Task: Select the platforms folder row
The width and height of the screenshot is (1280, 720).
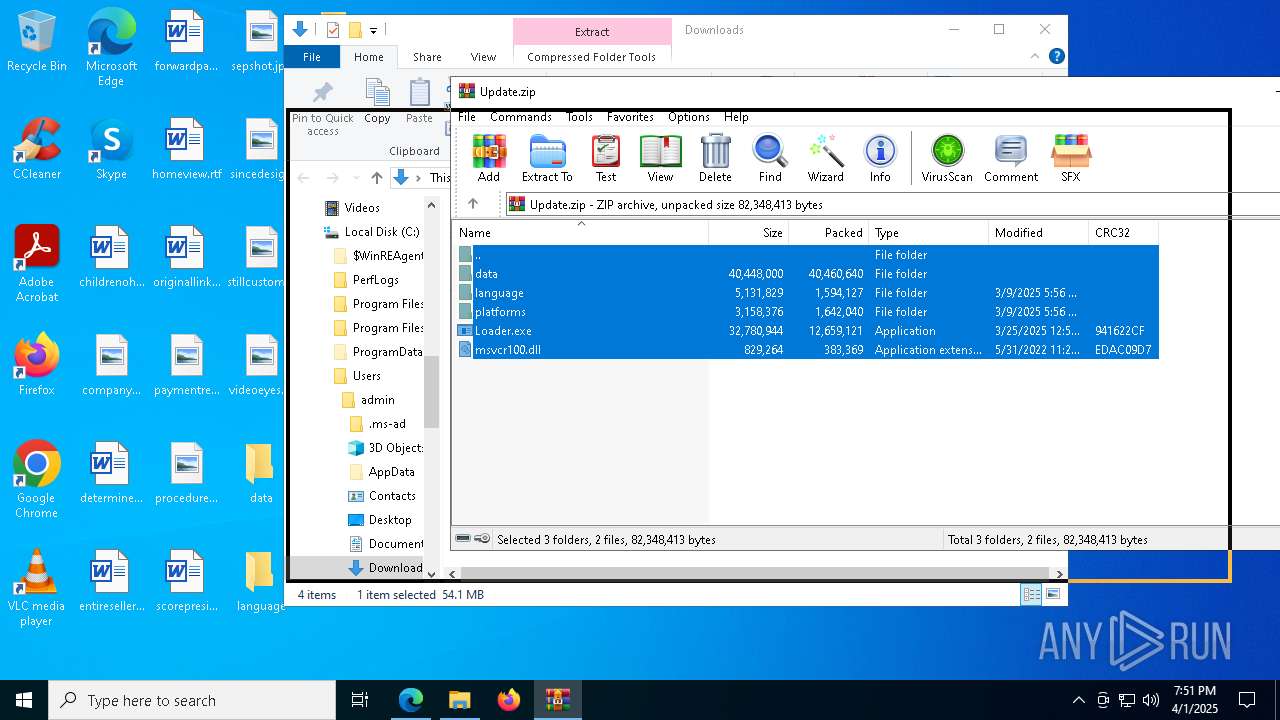Action: point(807,312)
